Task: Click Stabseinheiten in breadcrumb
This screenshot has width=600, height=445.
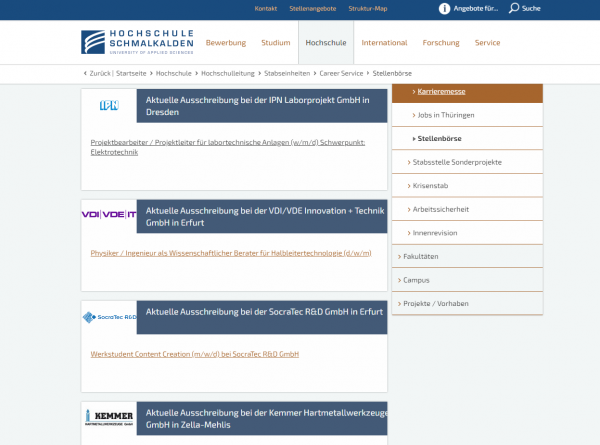Action: coord(287,73)
